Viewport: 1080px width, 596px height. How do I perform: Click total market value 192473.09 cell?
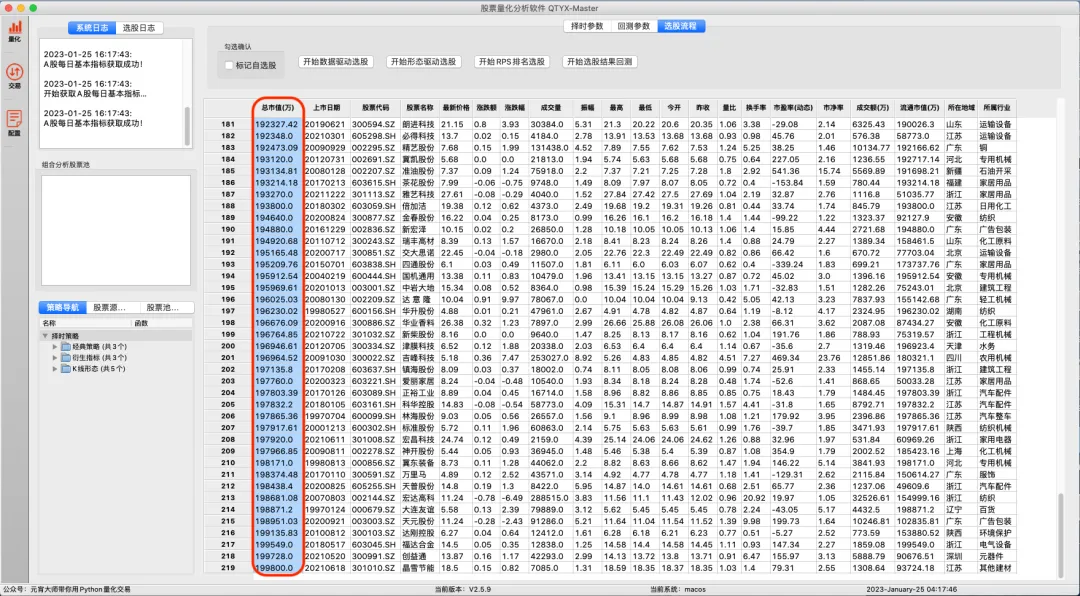pyautogui.click(x=278, y=147)
